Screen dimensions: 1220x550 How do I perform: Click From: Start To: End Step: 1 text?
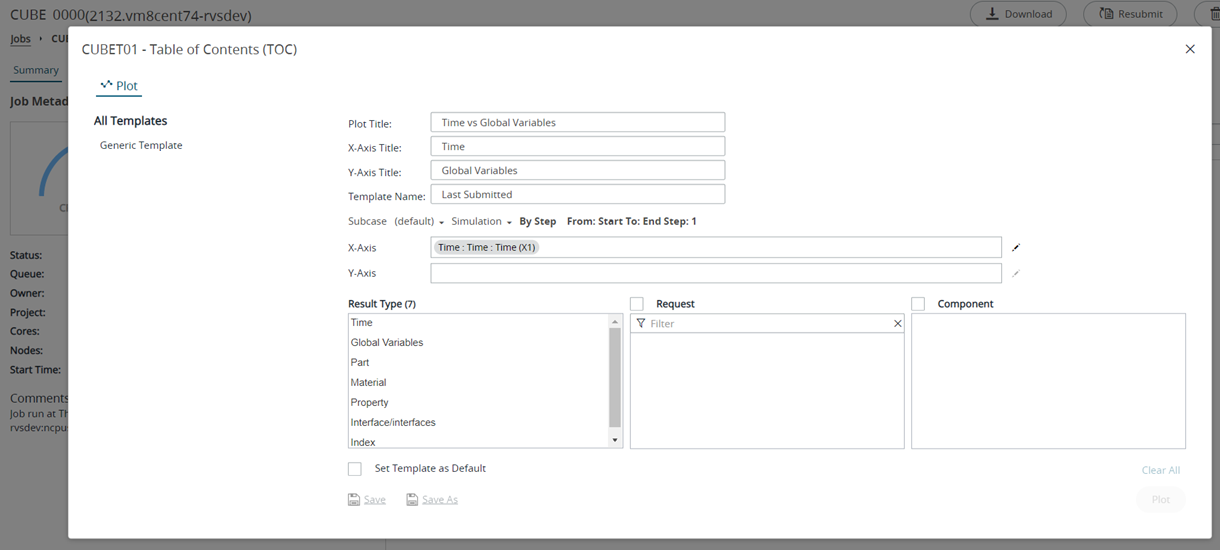pyautogui.click(x=631, y=221)
